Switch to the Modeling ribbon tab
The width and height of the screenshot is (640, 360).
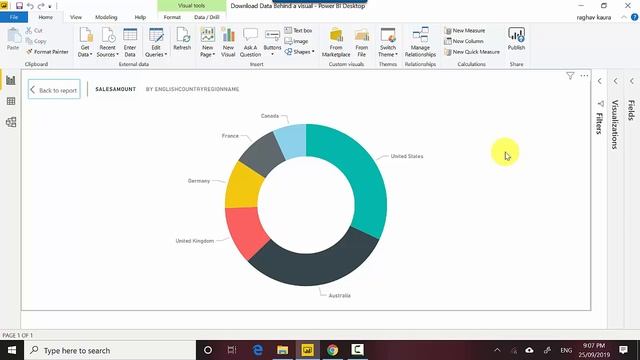(106, 17)
